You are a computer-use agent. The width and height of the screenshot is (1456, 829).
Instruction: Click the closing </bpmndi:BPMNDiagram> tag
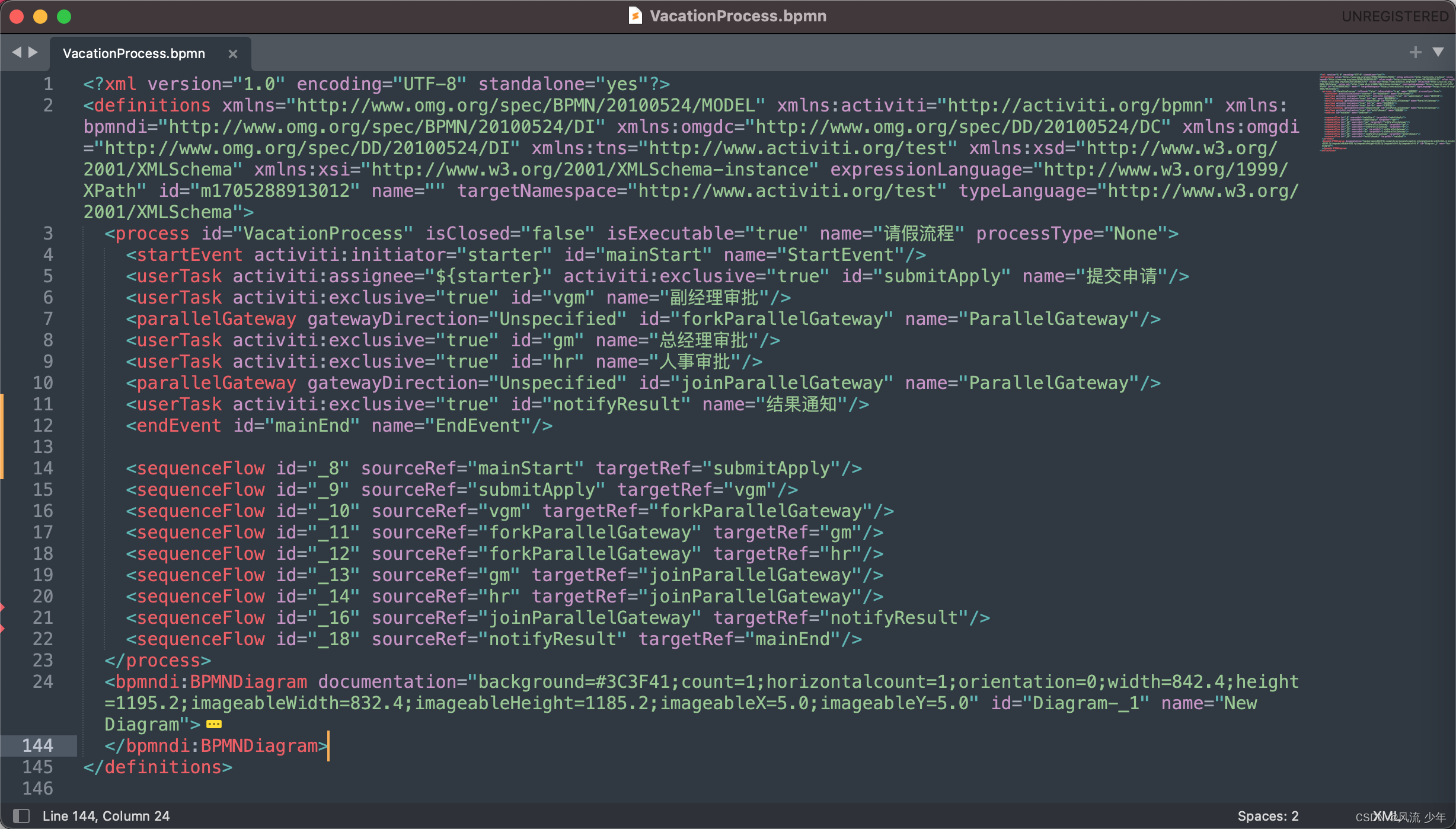216,745
